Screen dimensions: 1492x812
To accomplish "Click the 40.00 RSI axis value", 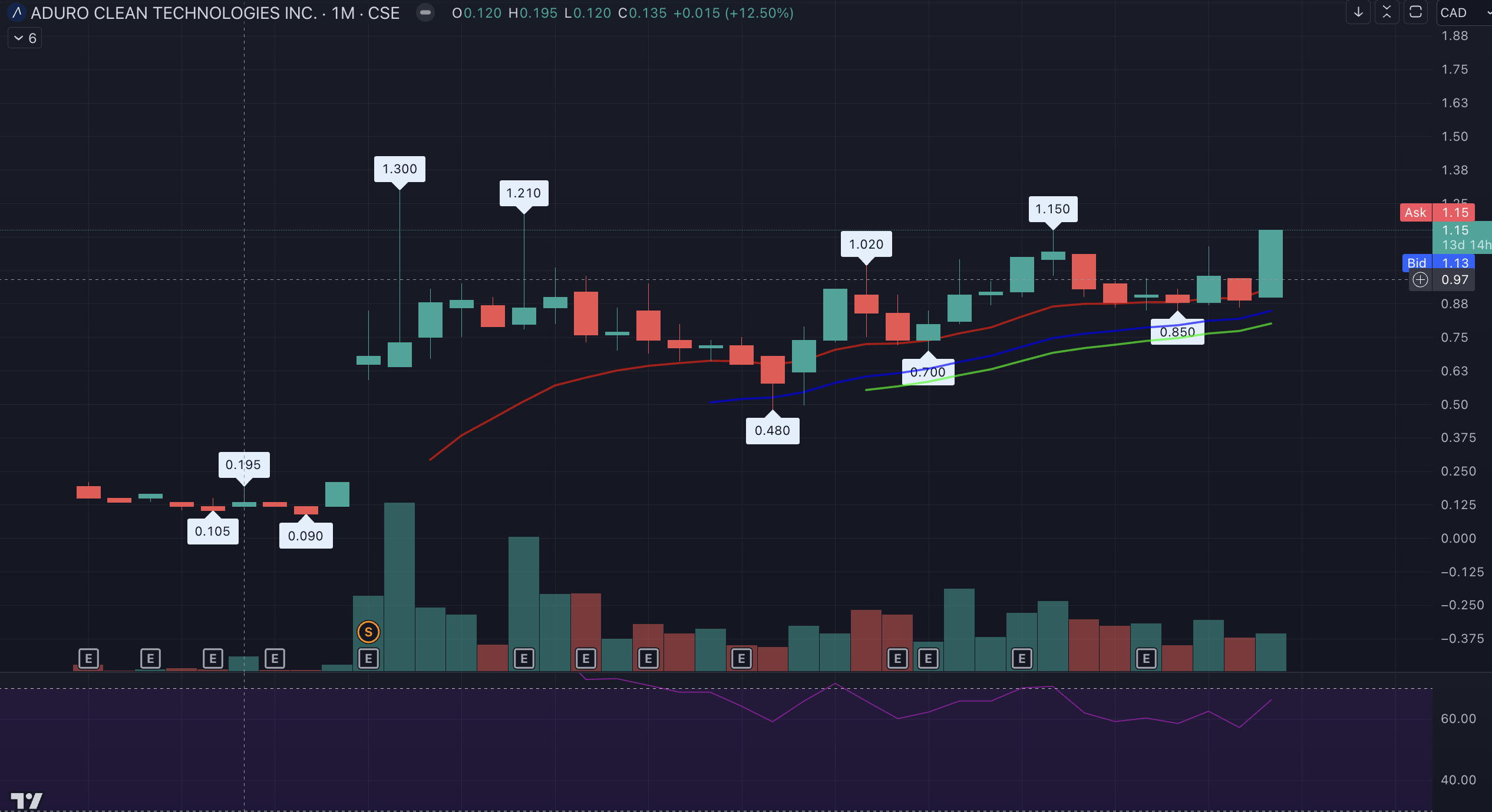I will (1458, 780).
